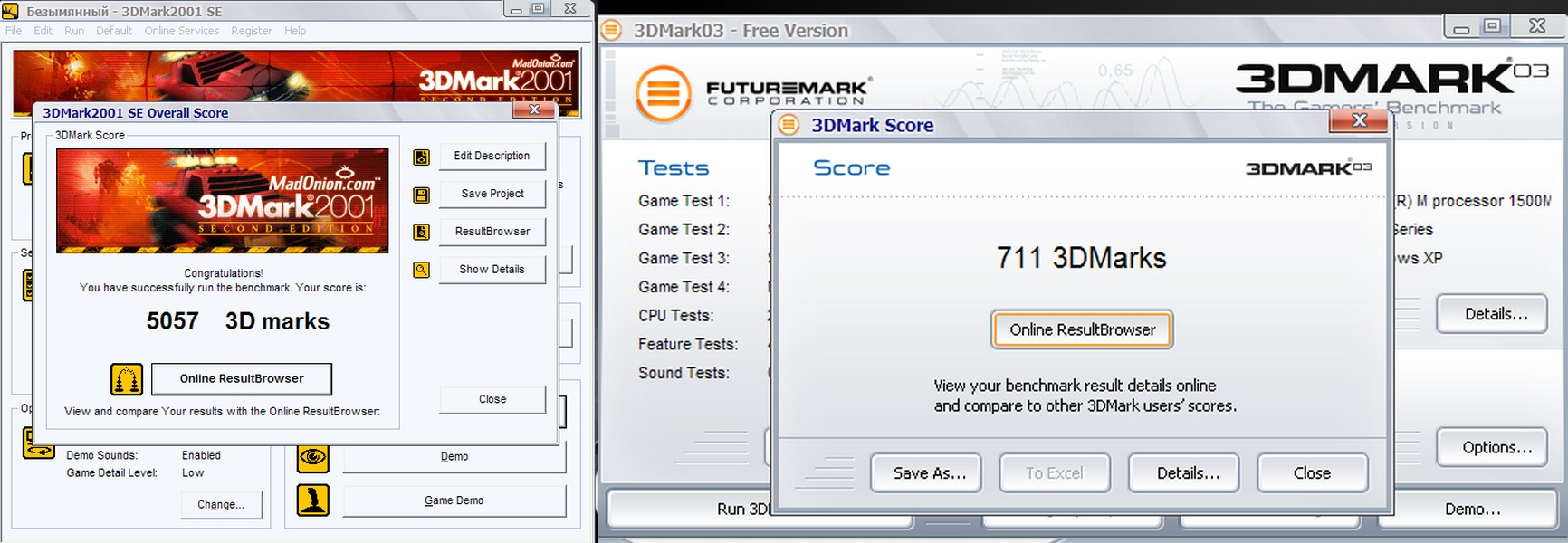
Task: Open the File menu in 3DMark2001
Action: (14, 31)
